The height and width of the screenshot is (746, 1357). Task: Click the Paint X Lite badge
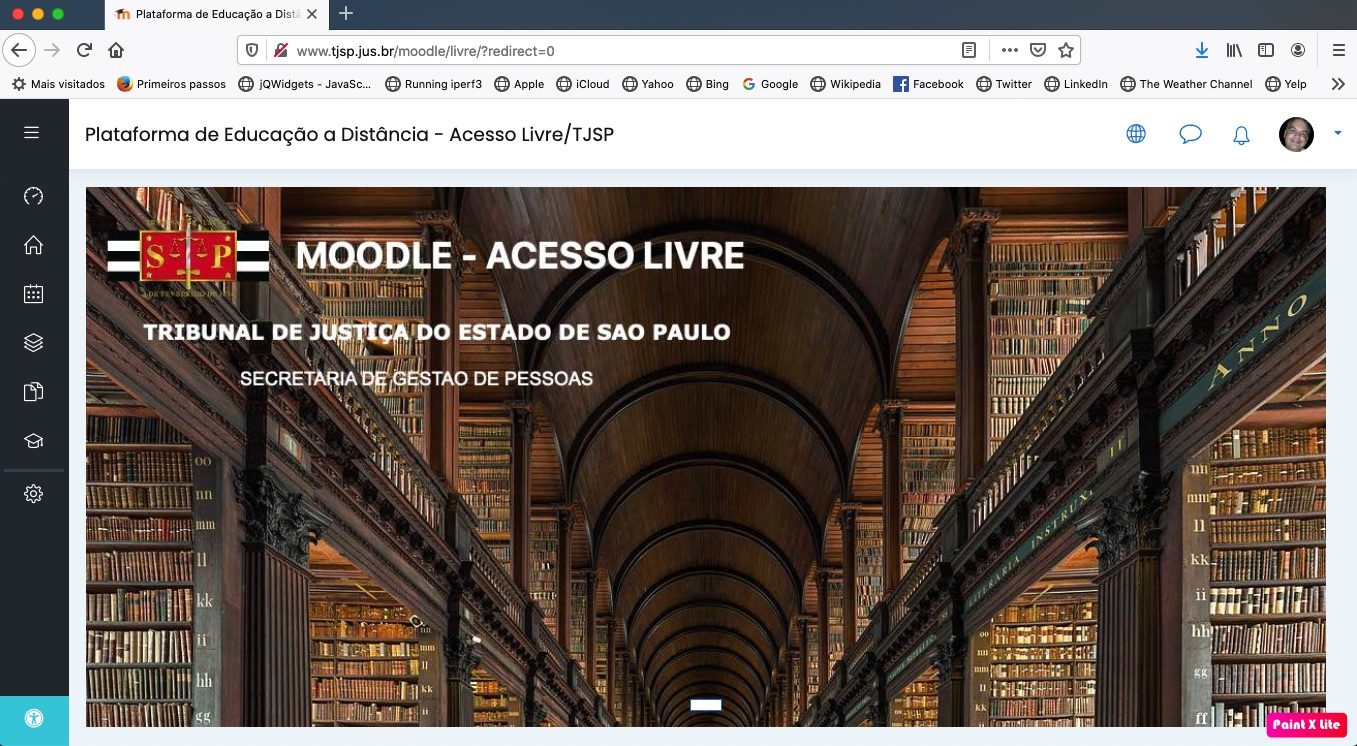(1306, 724)
